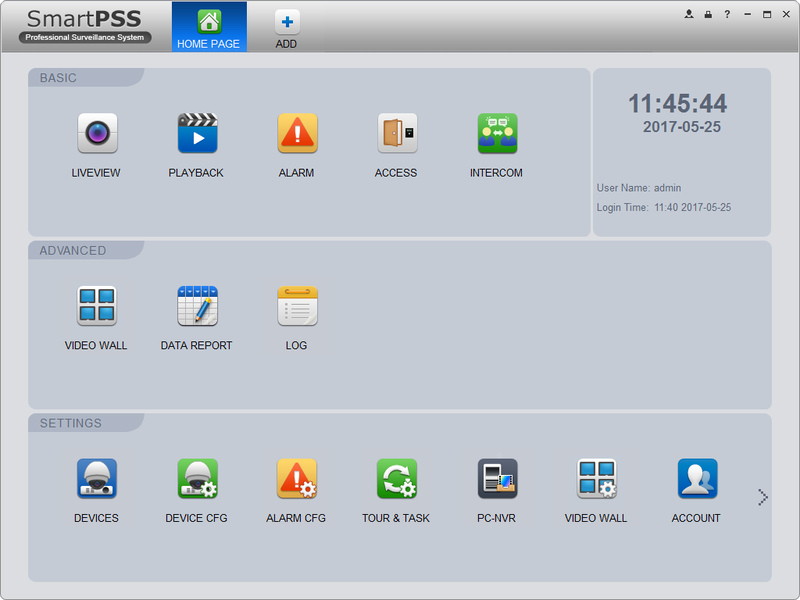Open the ADD tab
This screenshot has width=800, height=600.
[x=286, y=27]
